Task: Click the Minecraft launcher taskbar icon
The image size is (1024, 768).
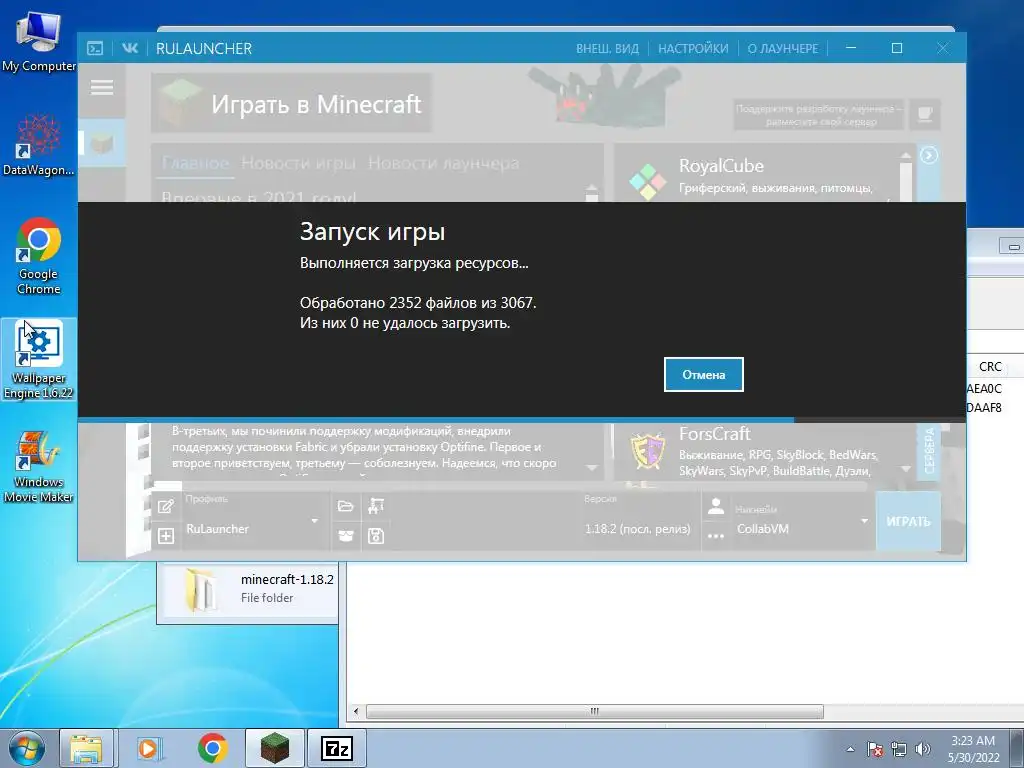Action: [x=275, y=748]
